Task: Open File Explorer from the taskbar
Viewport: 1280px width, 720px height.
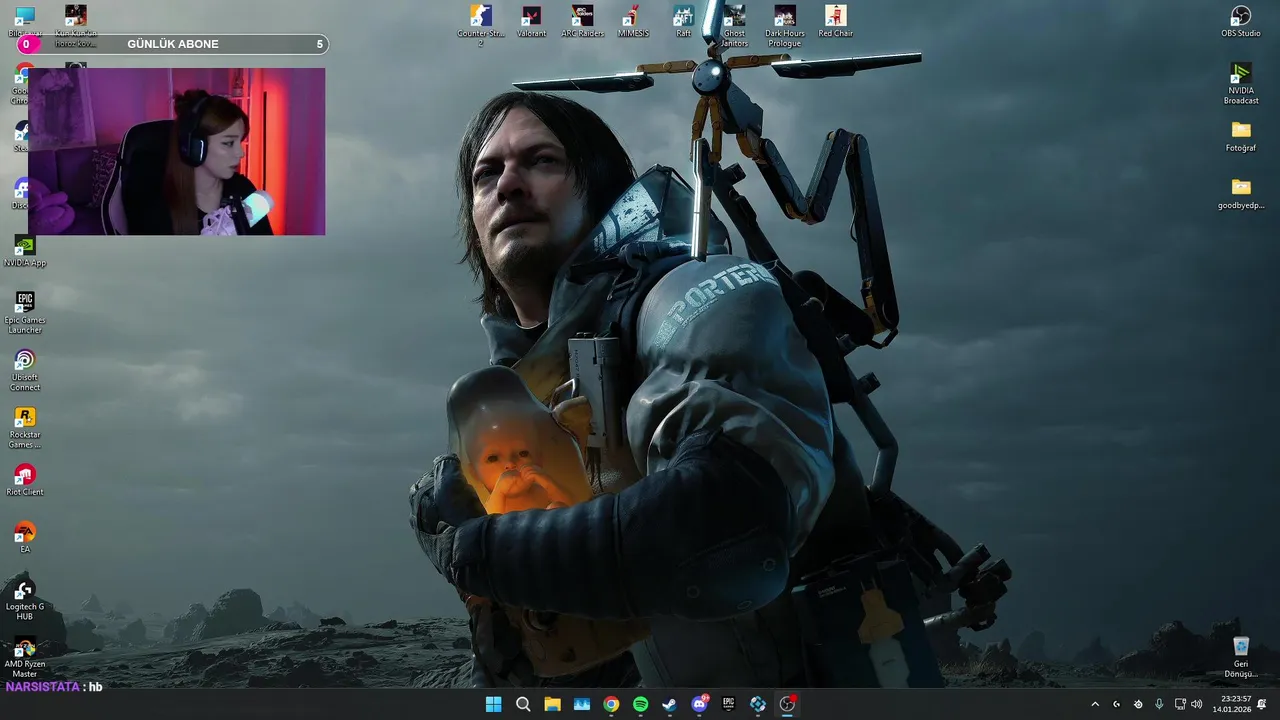Action: (x=552, y=704)
